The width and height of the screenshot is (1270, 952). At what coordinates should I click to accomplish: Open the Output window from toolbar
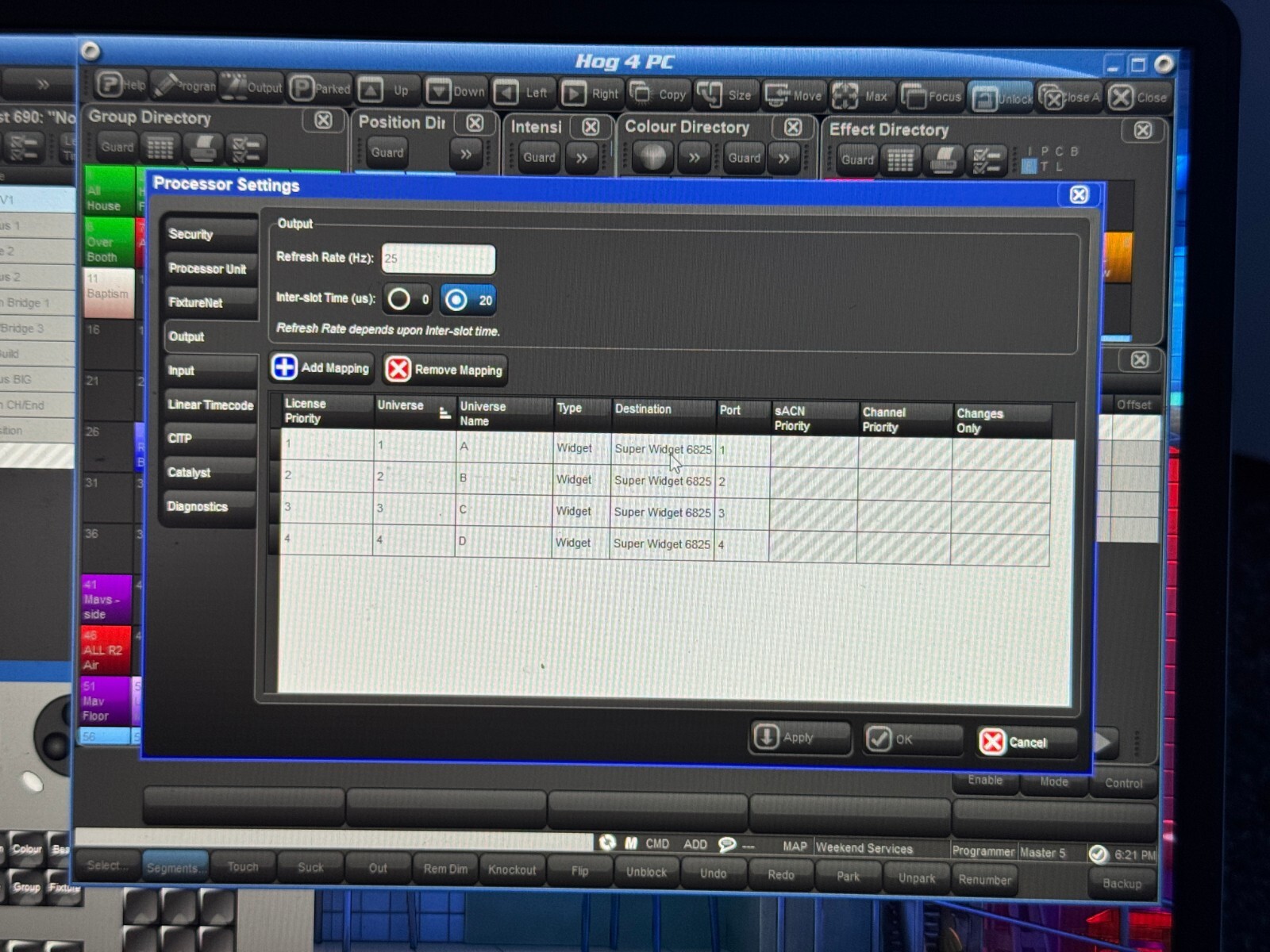tap(251, 87)
